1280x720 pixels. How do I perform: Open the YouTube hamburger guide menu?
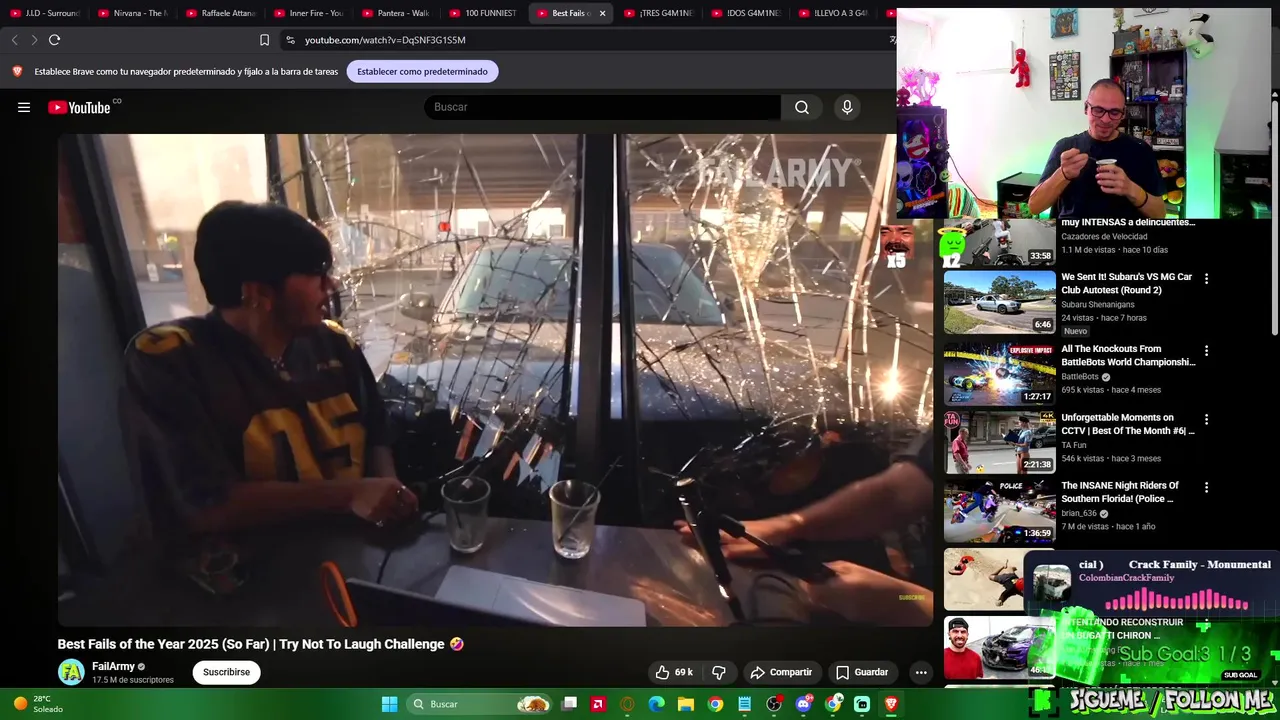pos(24,107)
